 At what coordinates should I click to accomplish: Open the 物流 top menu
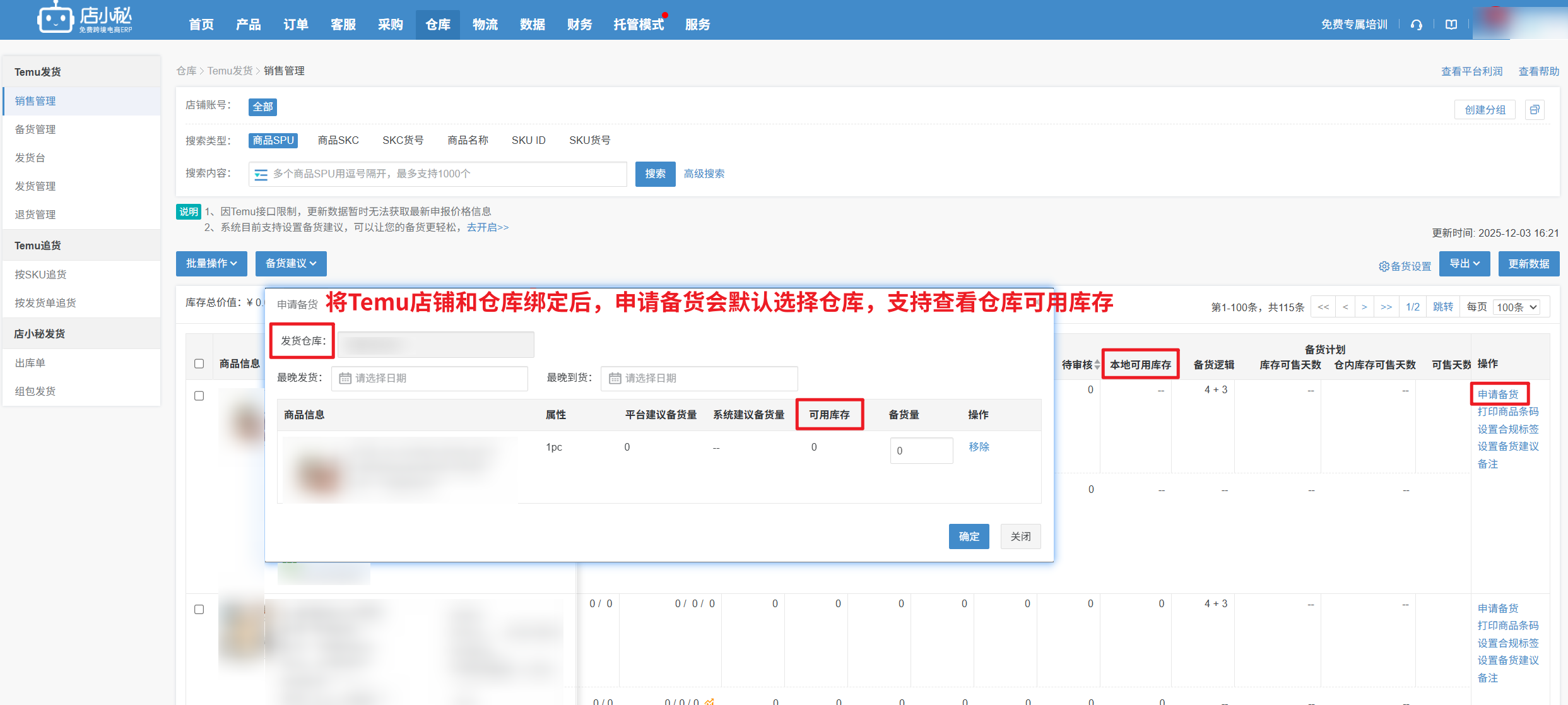point(485,25)
